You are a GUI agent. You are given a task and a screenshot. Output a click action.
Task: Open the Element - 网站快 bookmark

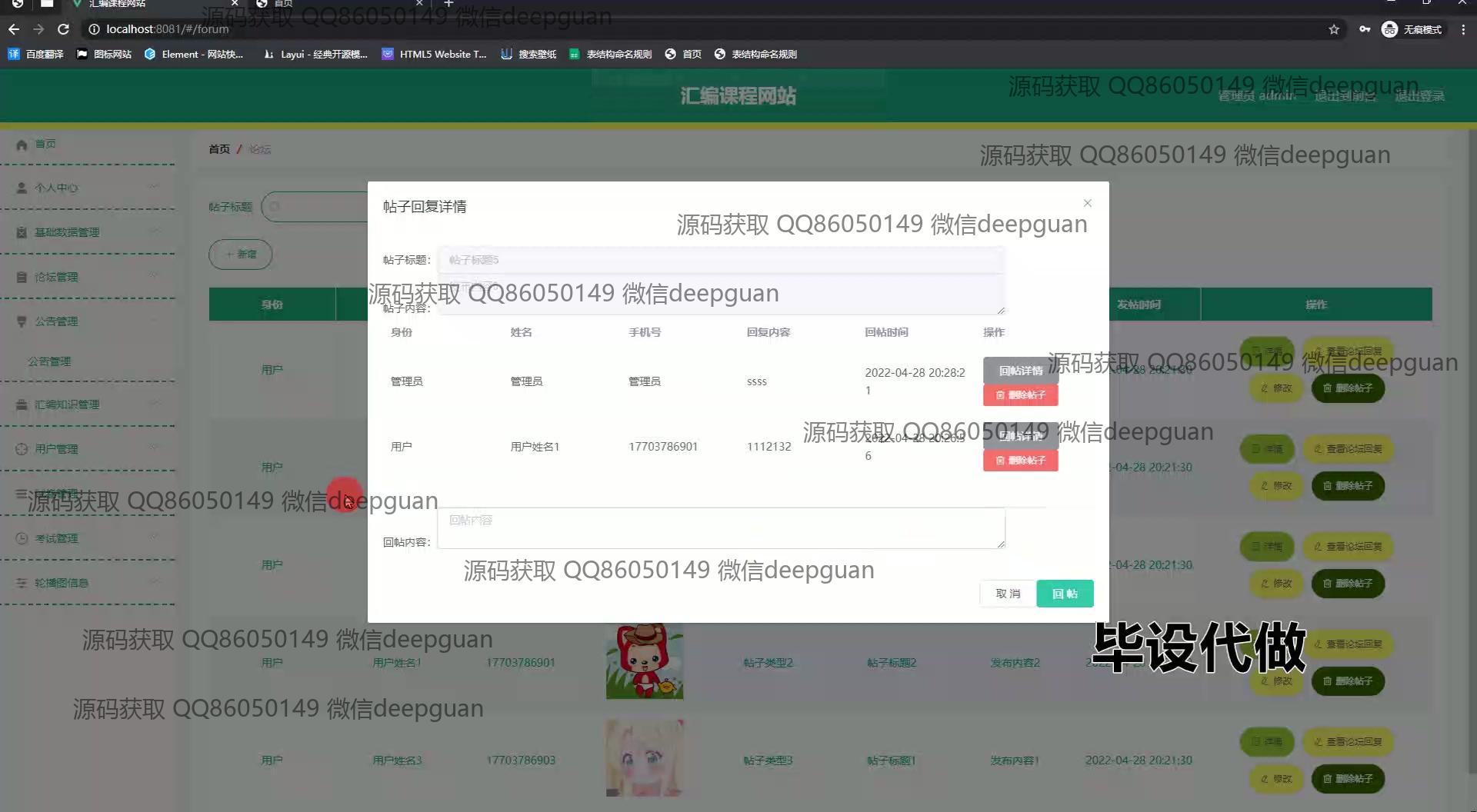194,54
